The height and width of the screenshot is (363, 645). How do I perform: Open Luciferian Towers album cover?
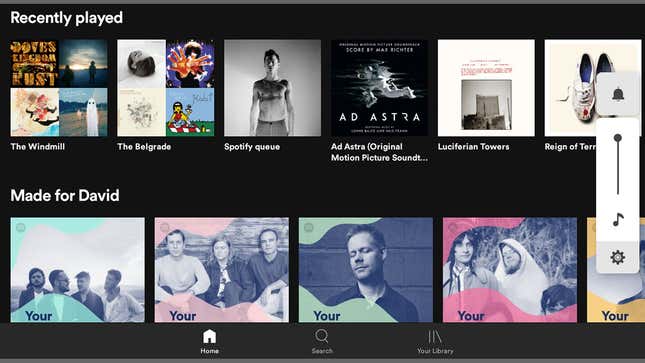486,88
